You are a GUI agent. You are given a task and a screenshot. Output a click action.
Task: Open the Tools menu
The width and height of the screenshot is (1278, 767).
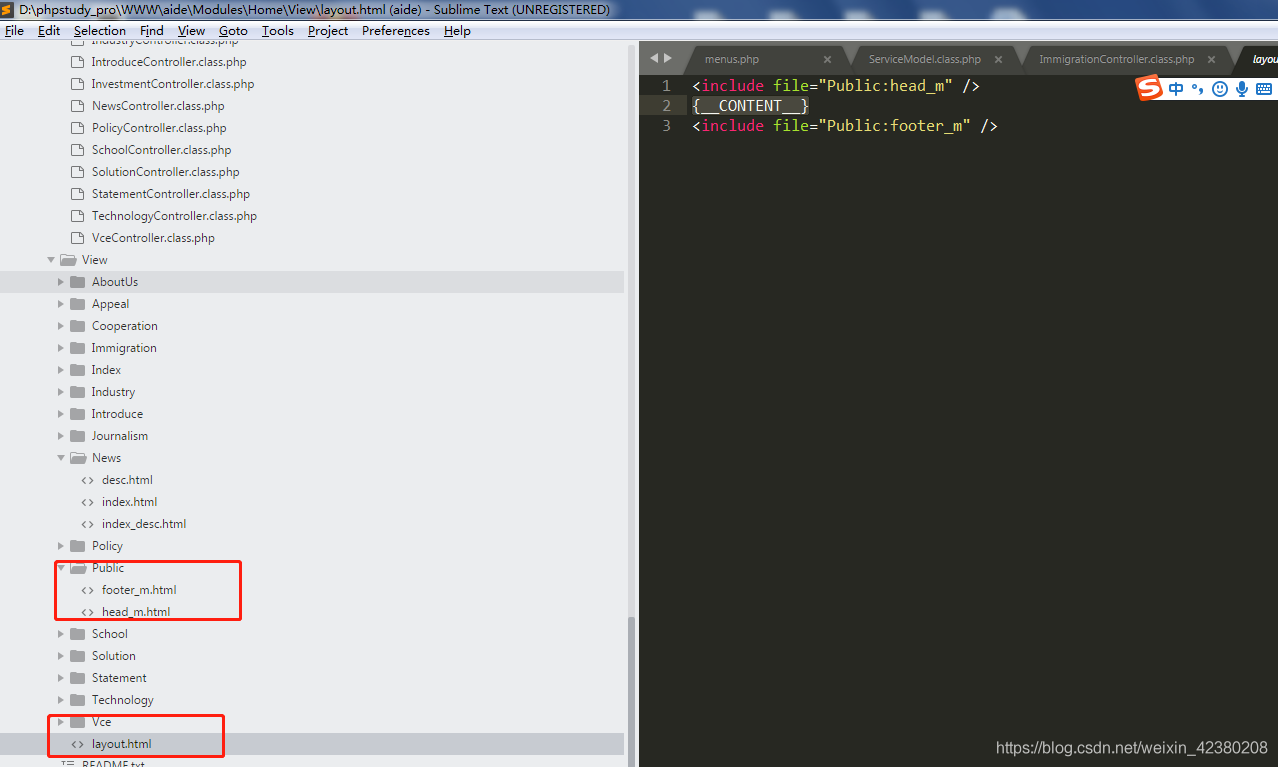[x=278, y=31]
